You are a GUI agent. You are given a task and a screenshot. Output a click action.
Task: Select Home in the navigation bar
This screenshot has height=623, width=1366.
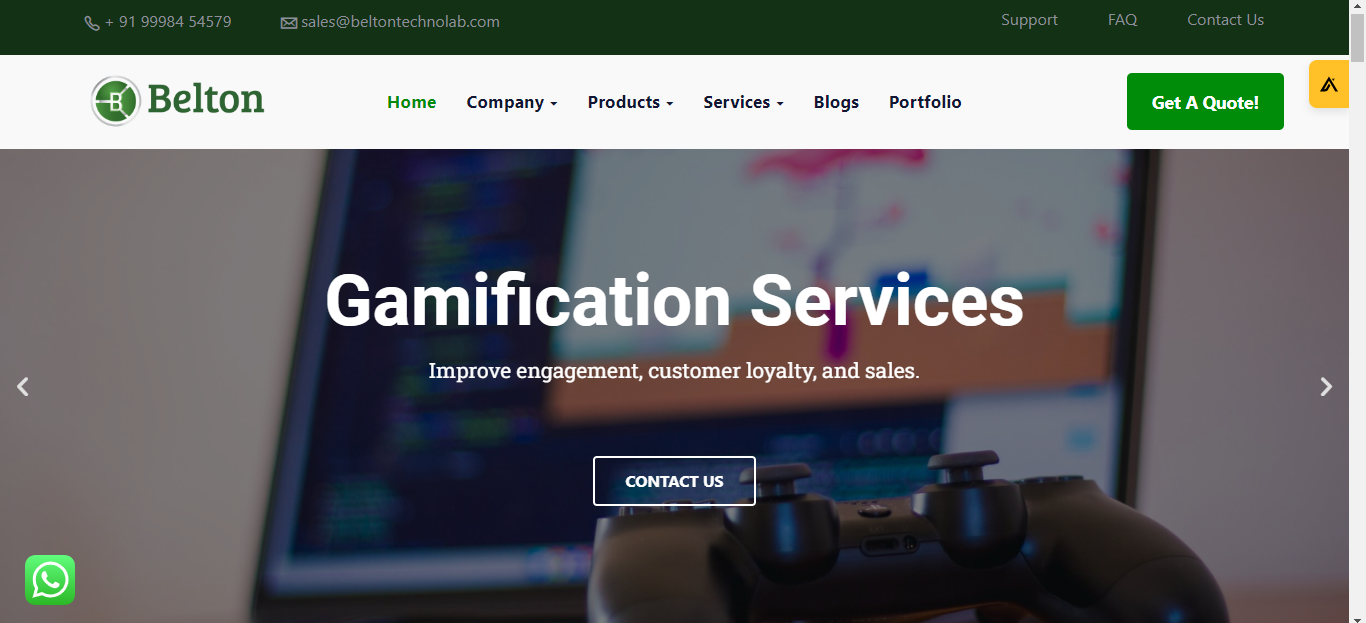point(412,102)
